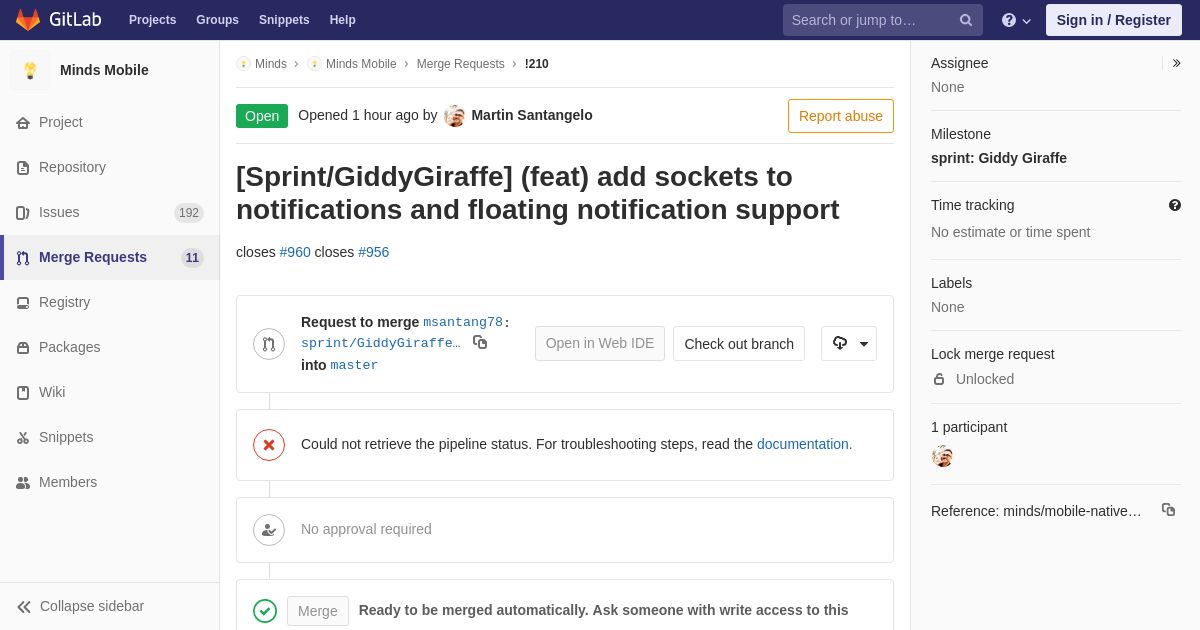Click the Minds Mobile lightbulb avatar
Screen dimensions: 1200x630
point(30,70)
